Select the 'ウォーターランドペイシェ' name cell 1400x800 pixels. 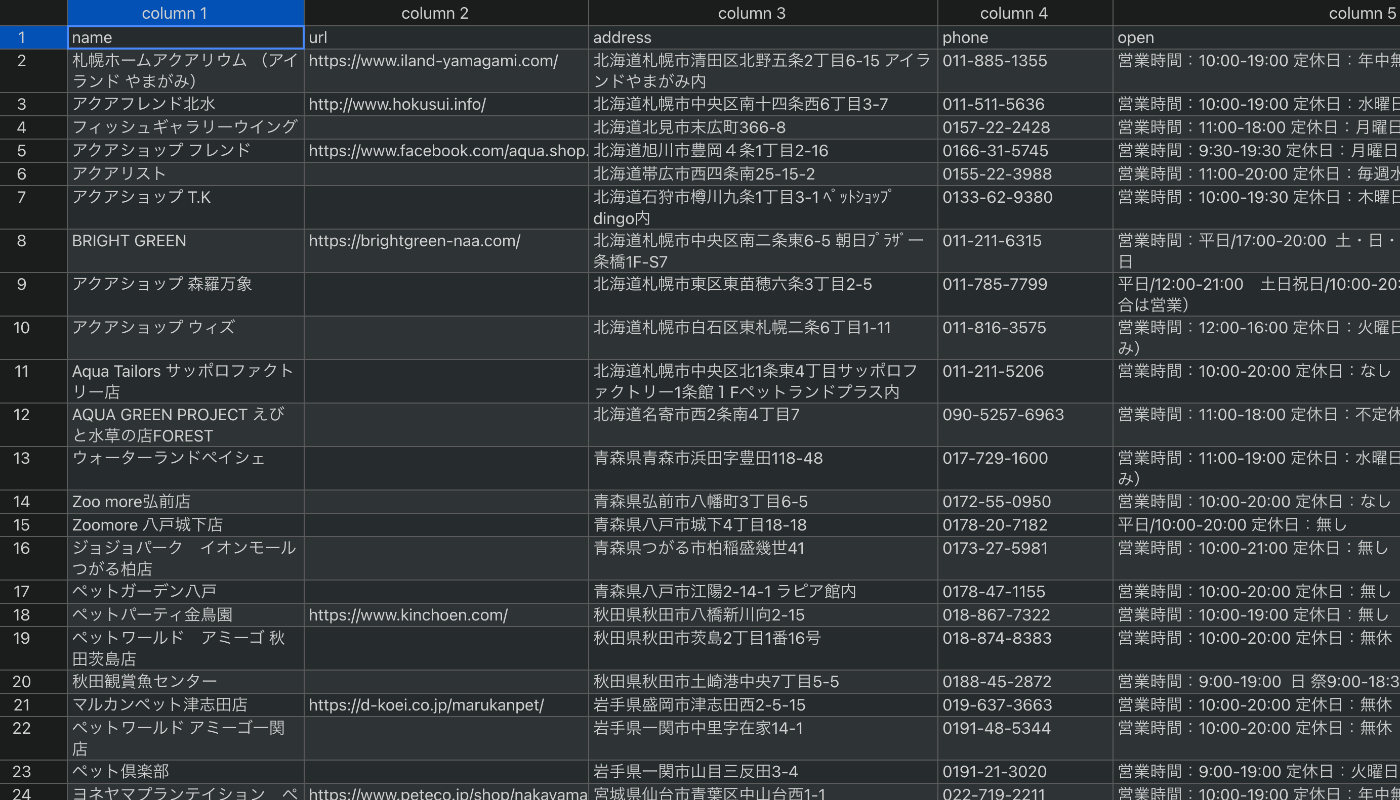186,468
